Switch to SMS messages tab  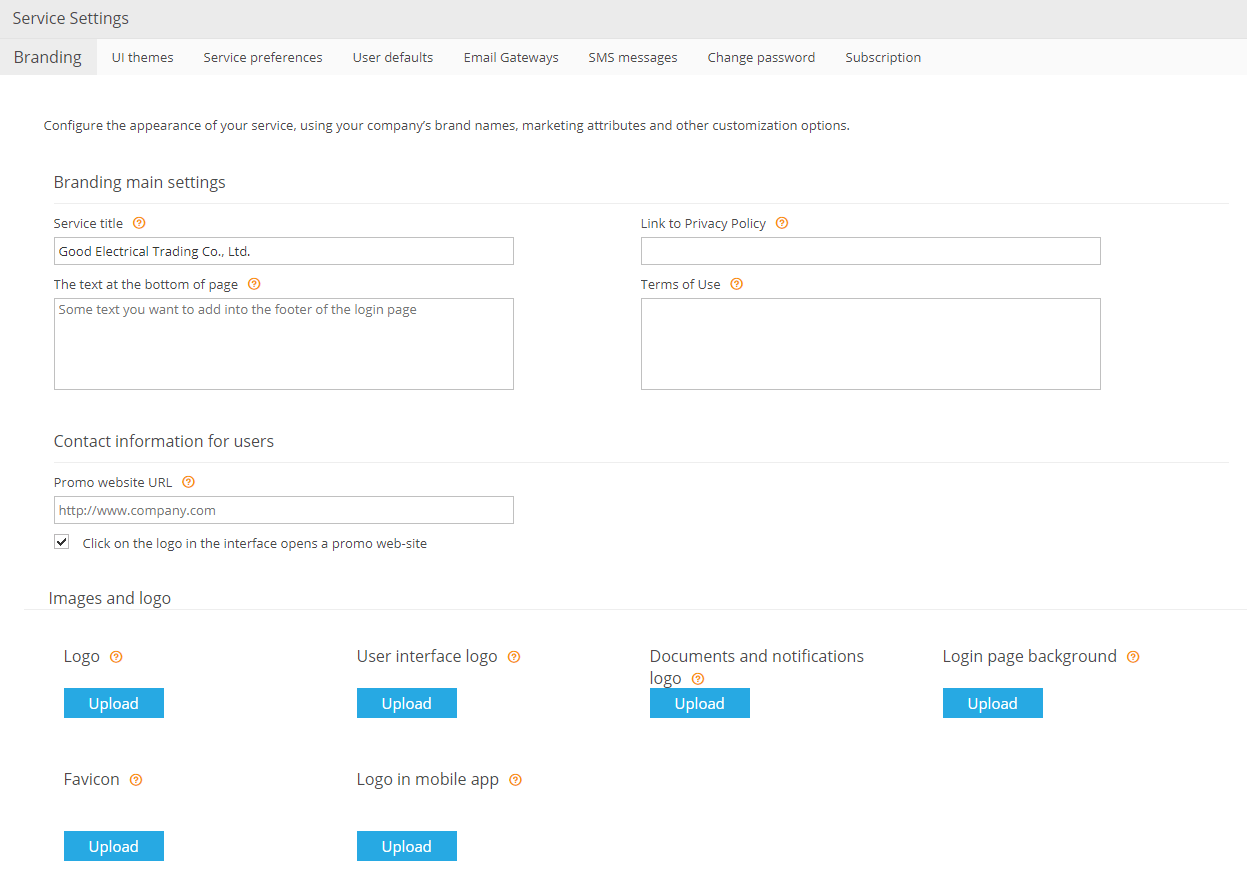633,57
